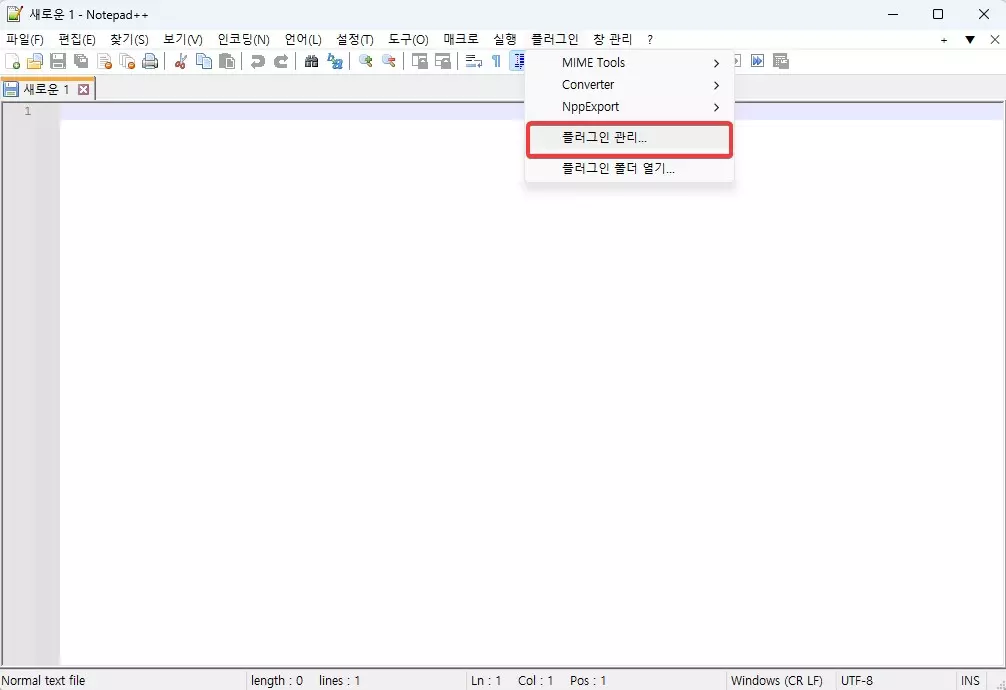Viewport: 1006px width, 690px height.
Task: Click the Close All documents toolbar icon
Action: (127, 62)
